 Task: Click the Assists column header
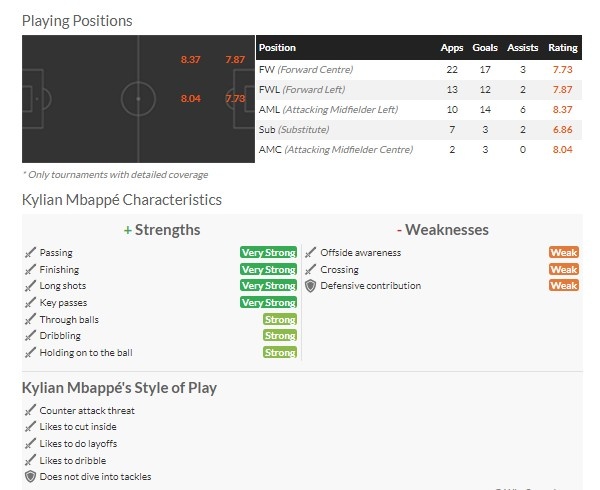[523, 48]
